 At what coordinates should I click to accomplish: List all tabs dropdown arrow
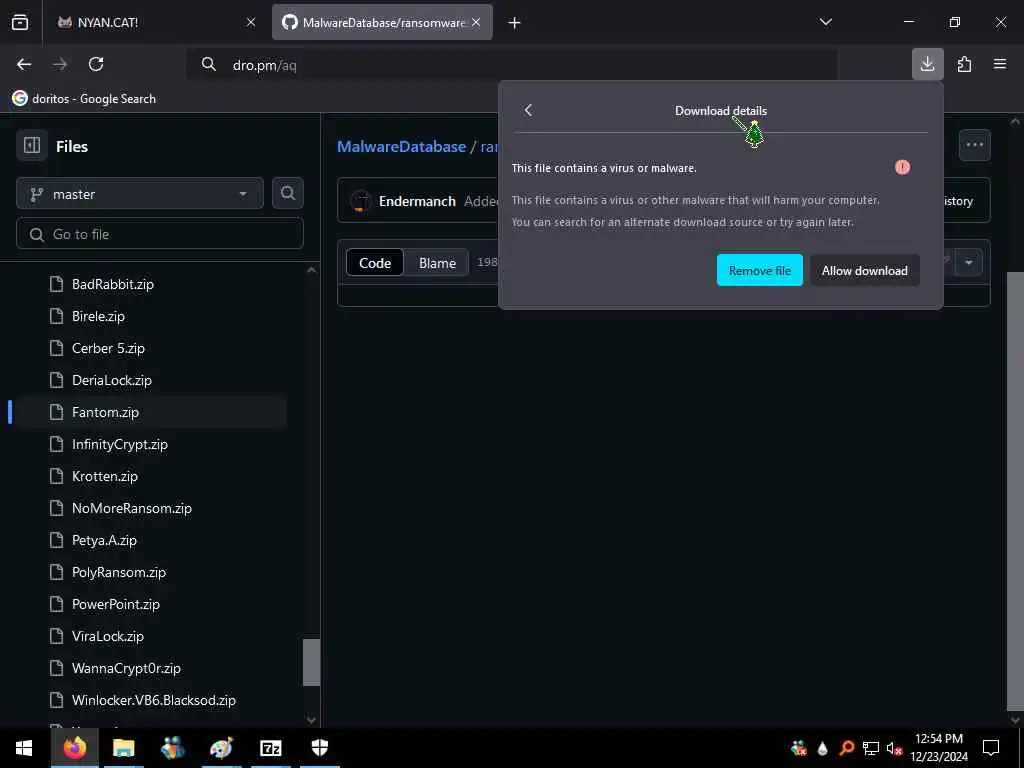pos(825,22)
